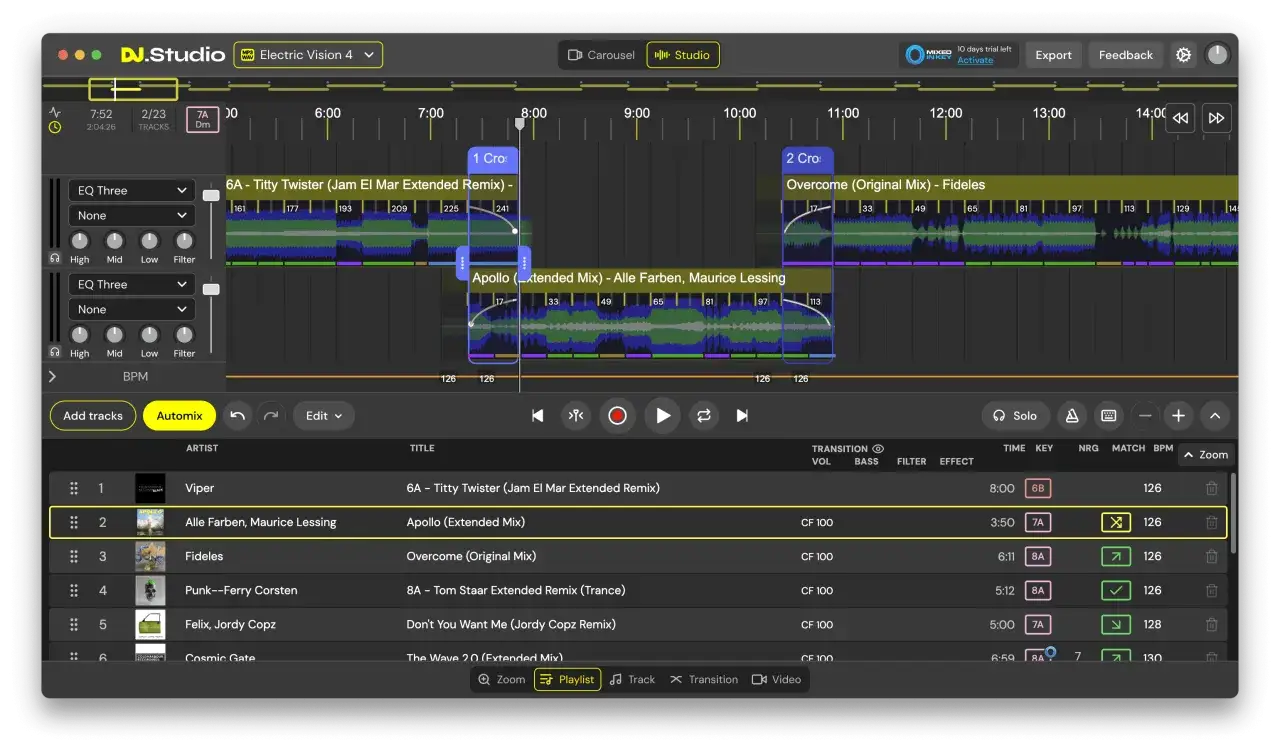Open the Track tab in bottom bar
This screenshot has width=1280, height=748.
[632, 679]
